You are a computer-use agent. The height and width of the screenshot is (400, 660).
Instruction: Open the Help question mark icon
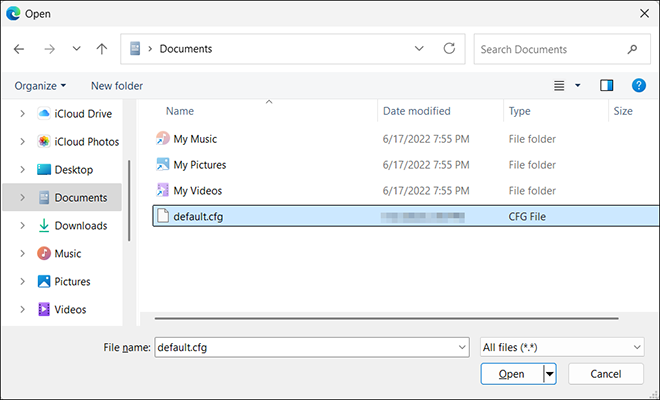click(638, 86)
